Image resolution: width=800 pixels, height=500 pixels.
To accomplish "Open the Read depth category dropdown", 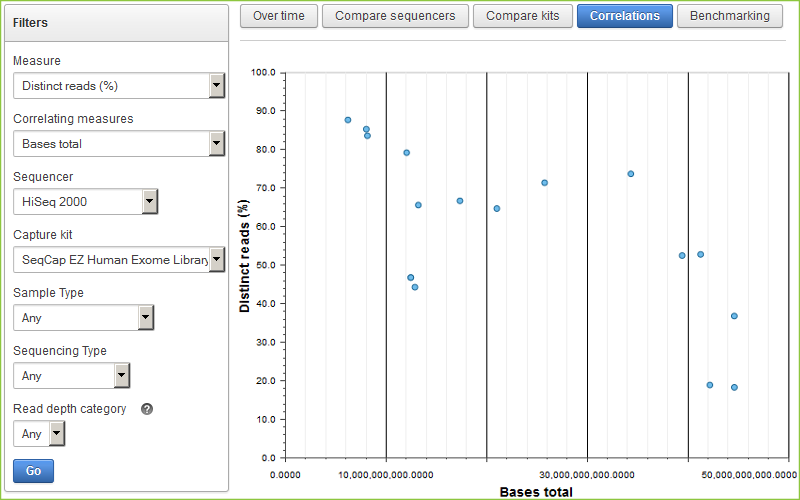I will (x=39, y=434).
